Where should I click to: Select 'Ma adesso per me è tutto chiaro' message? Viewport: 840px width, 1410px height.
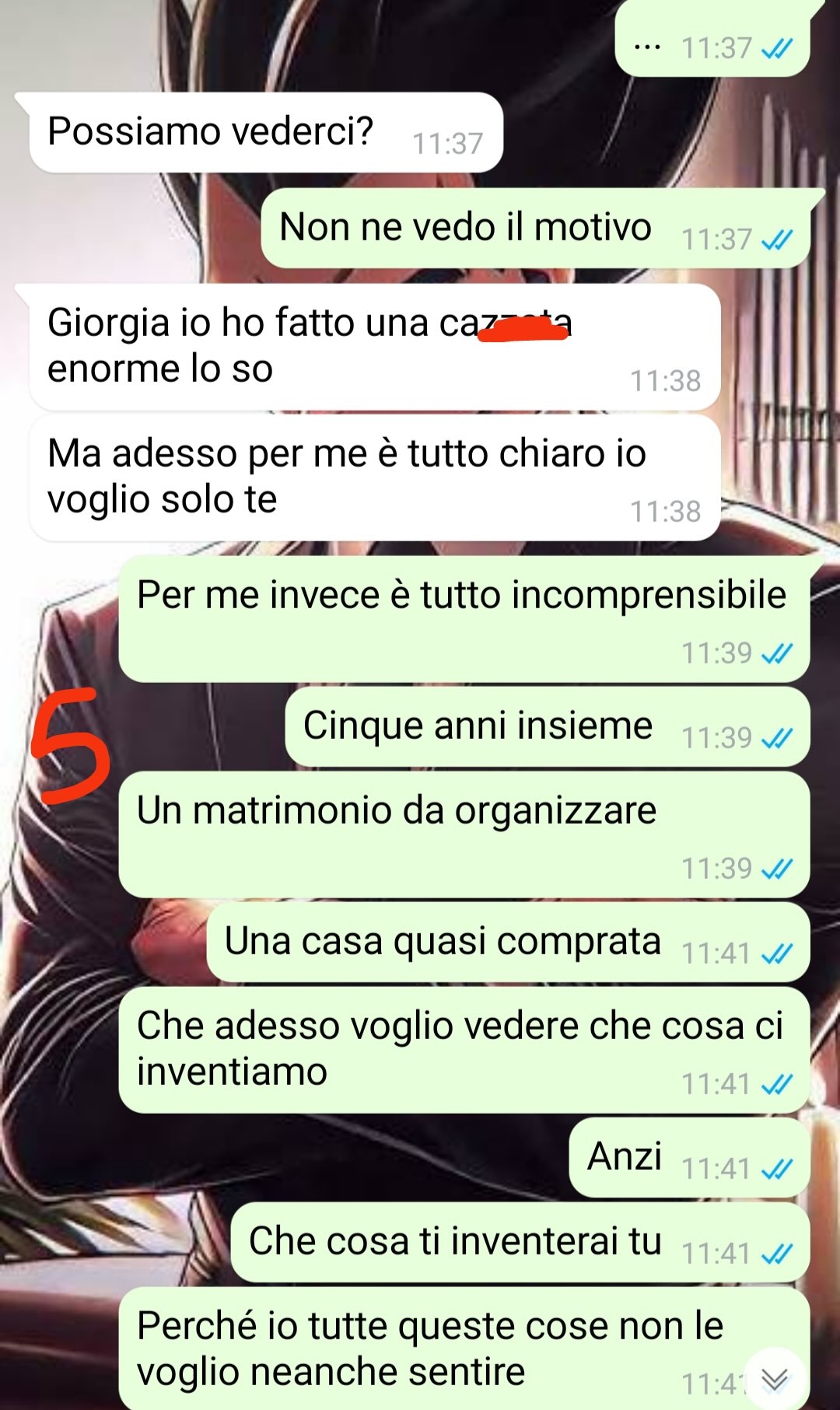pyautogui.click(x=374, y=478)
